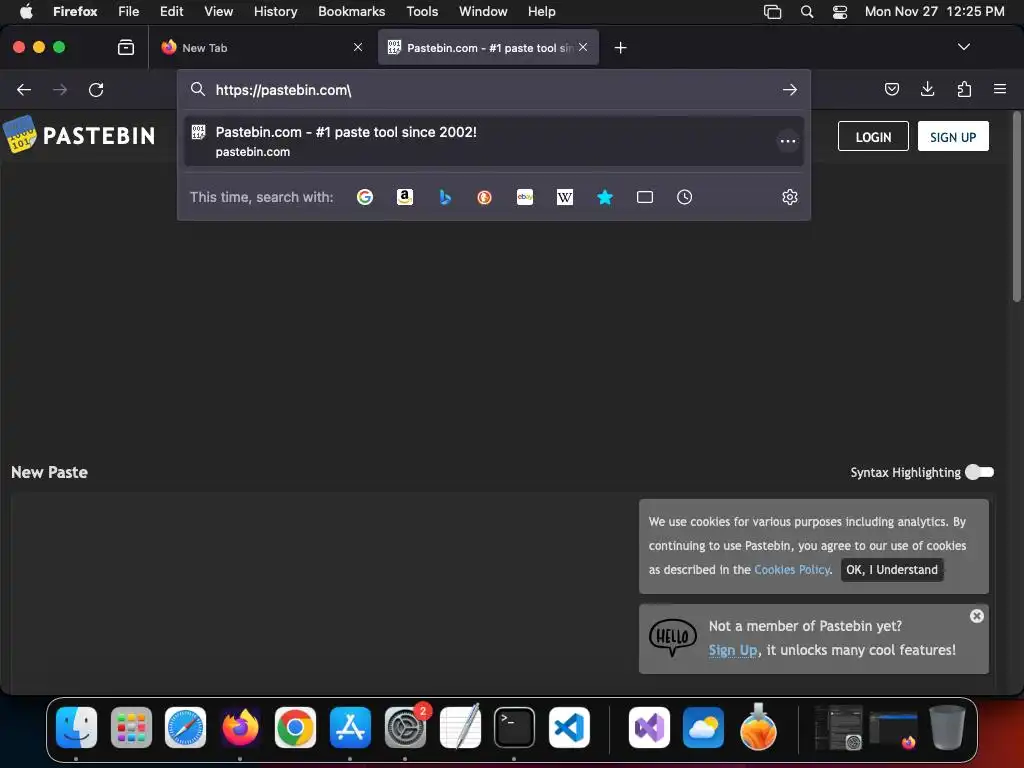Viewport: 1024px width, 768px height.
Task: Close the New Tab tab
Action: click(x=358, y=47)
